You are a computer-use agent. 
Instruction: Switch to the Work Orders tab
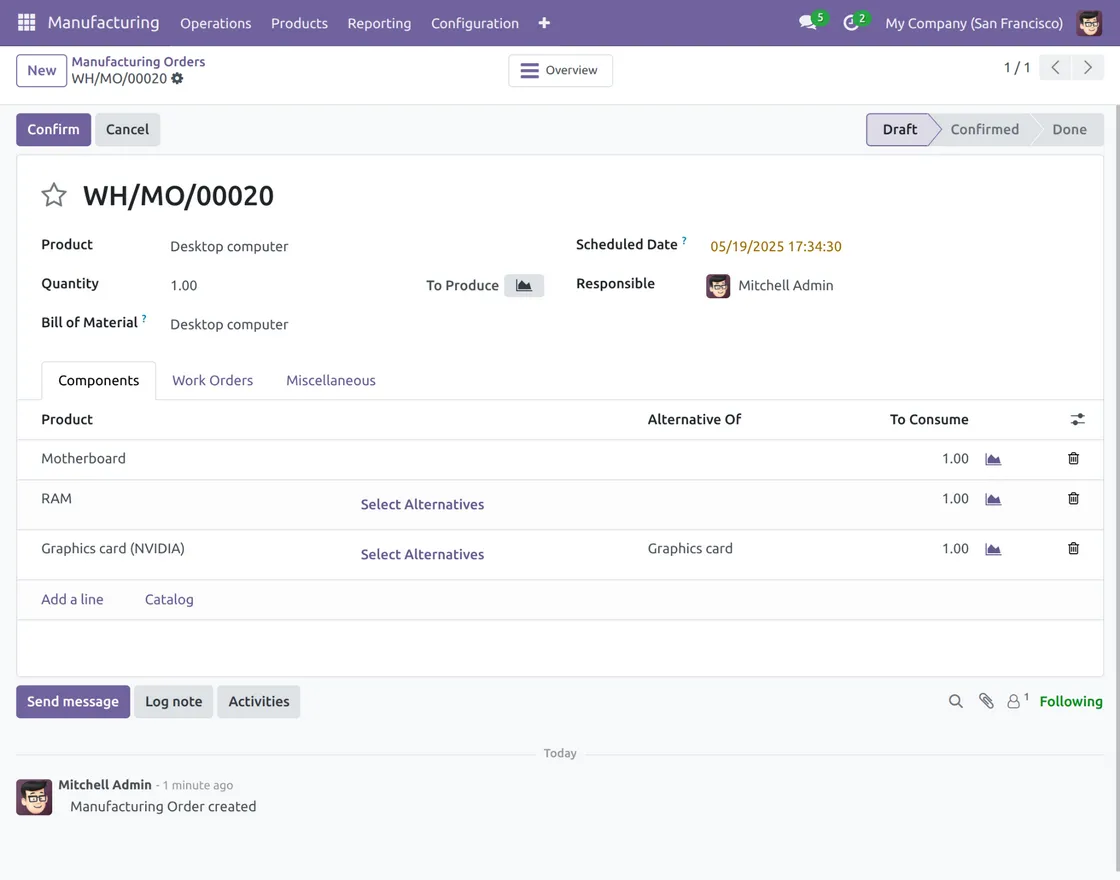coord(212,381)
